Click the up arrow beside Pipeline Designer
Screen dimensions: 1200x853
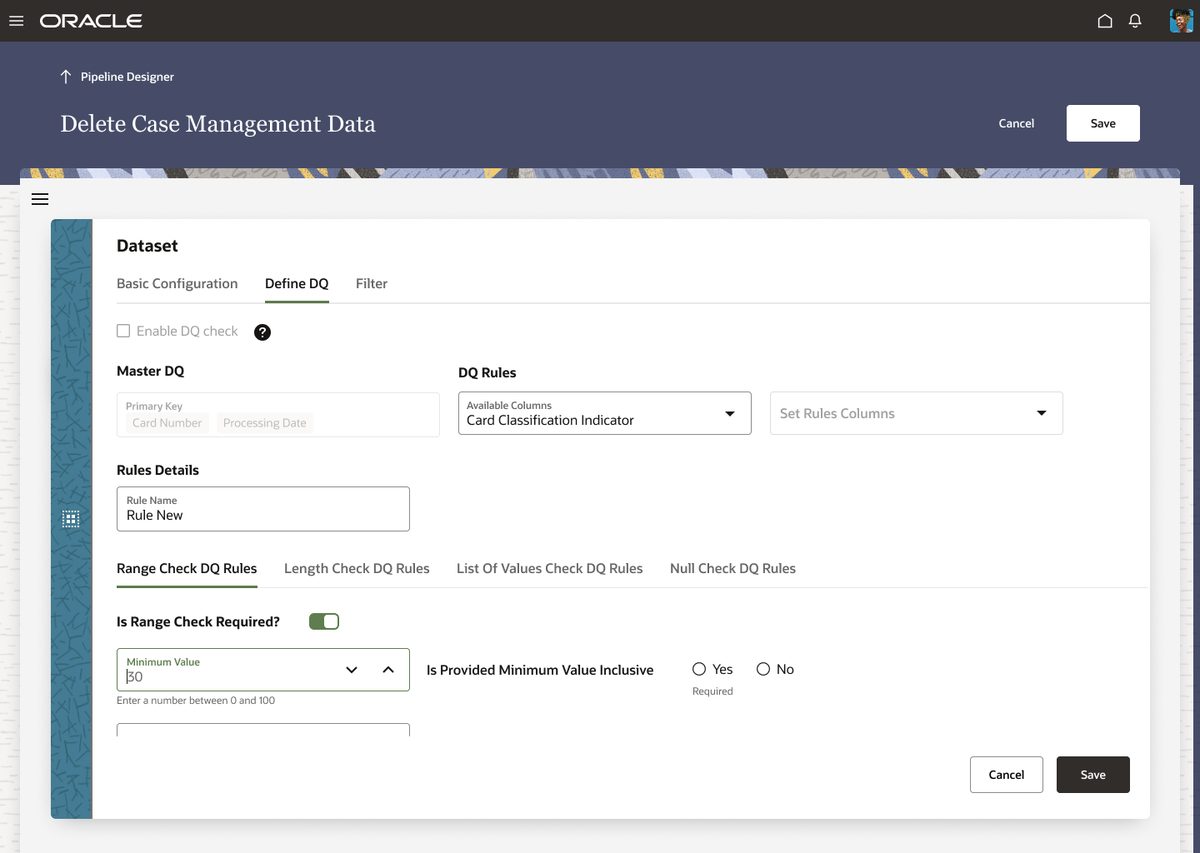point(66,77)
